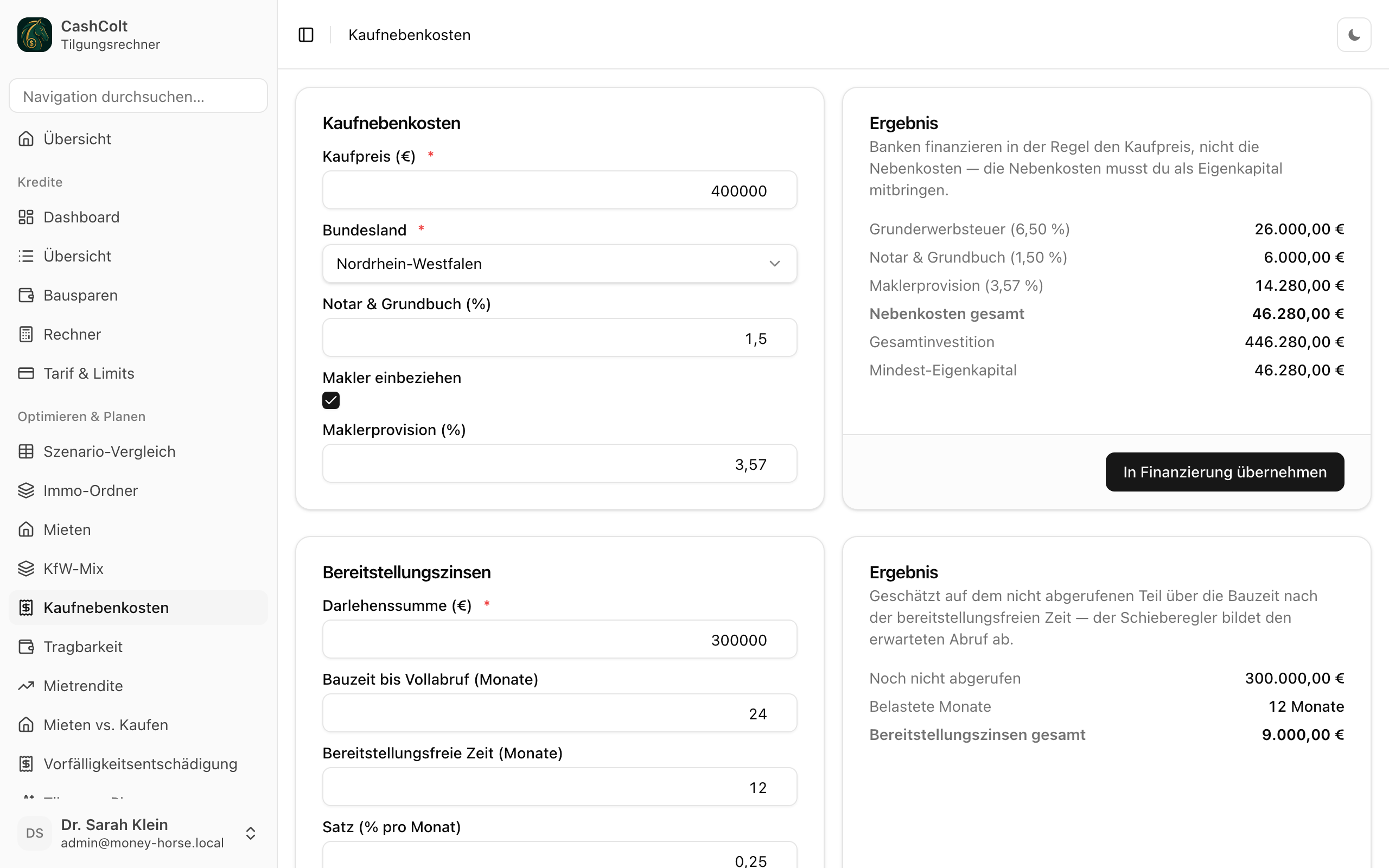Click the Kaufpreis input field
Viewport: 1389px width, 868px height.
(559, 190)
